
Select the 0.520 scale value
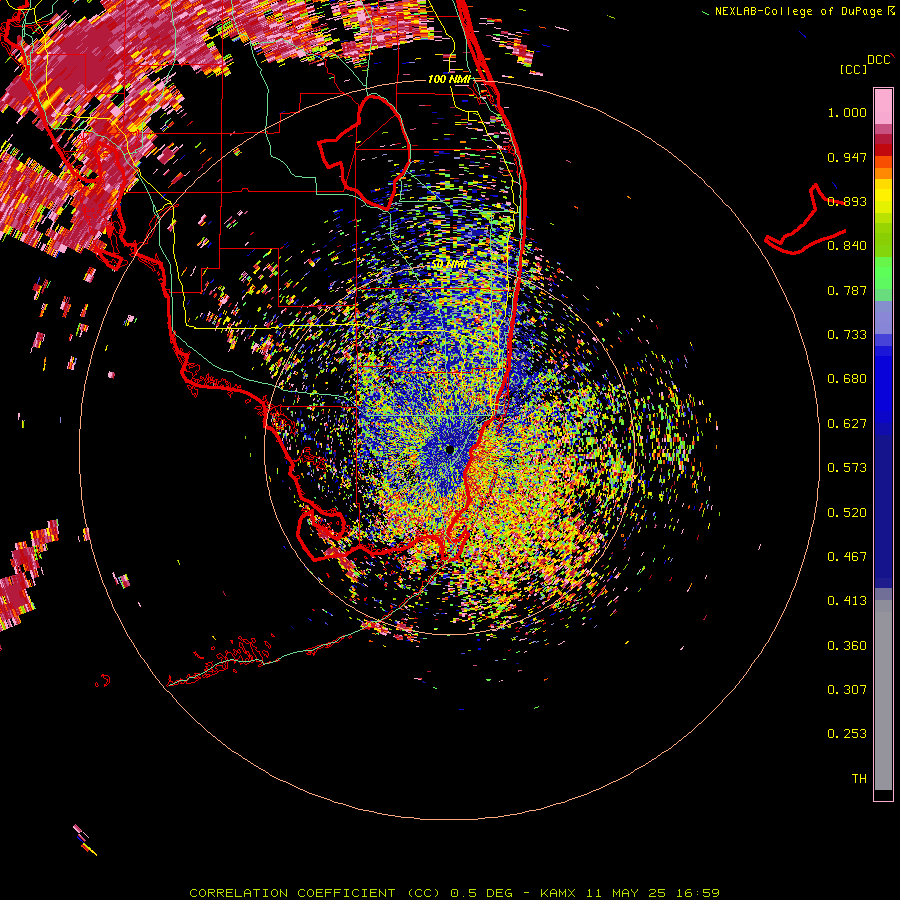[x=847, y=513]
